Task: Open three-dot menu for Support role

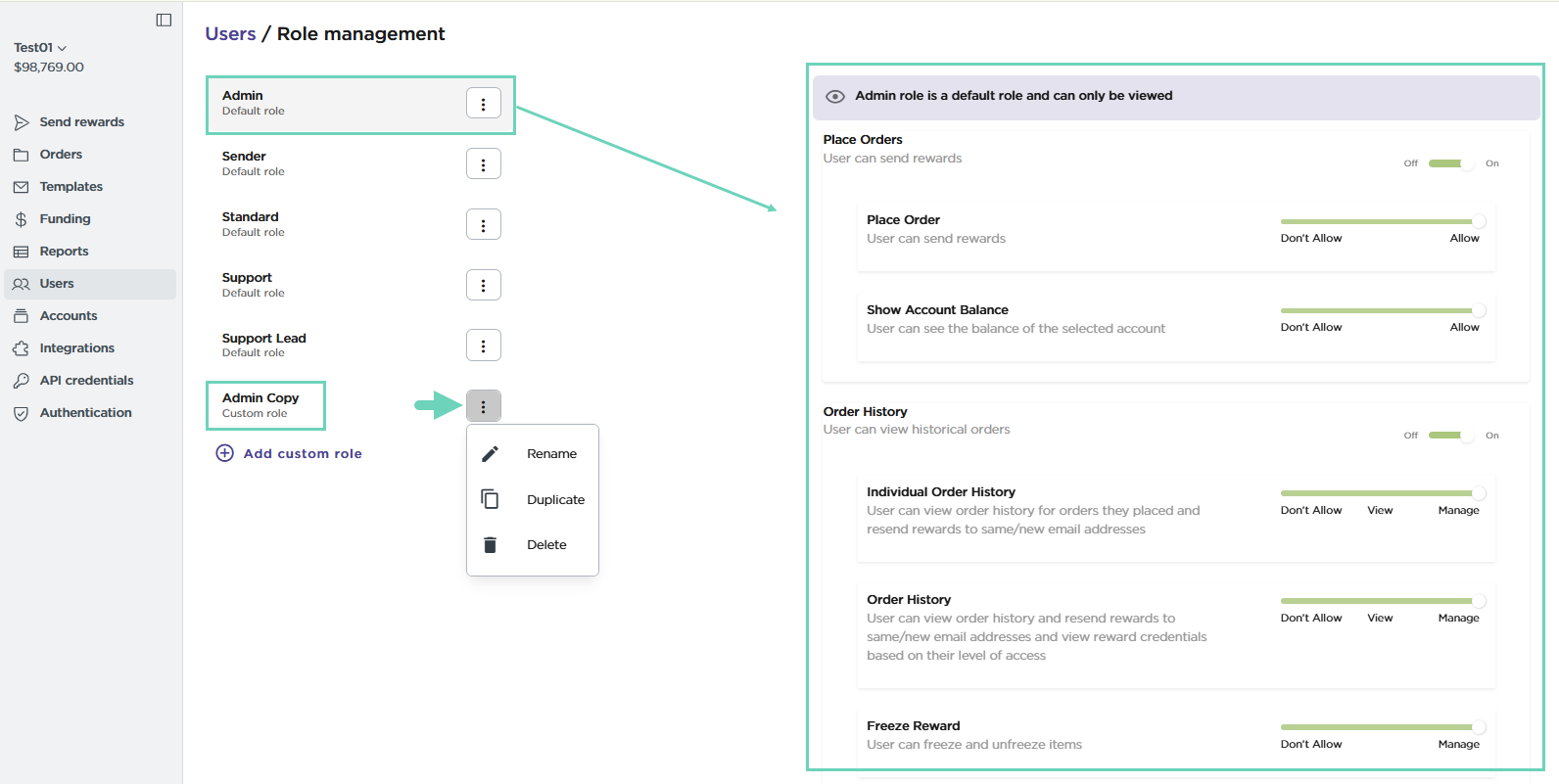Action: point(484,285)
